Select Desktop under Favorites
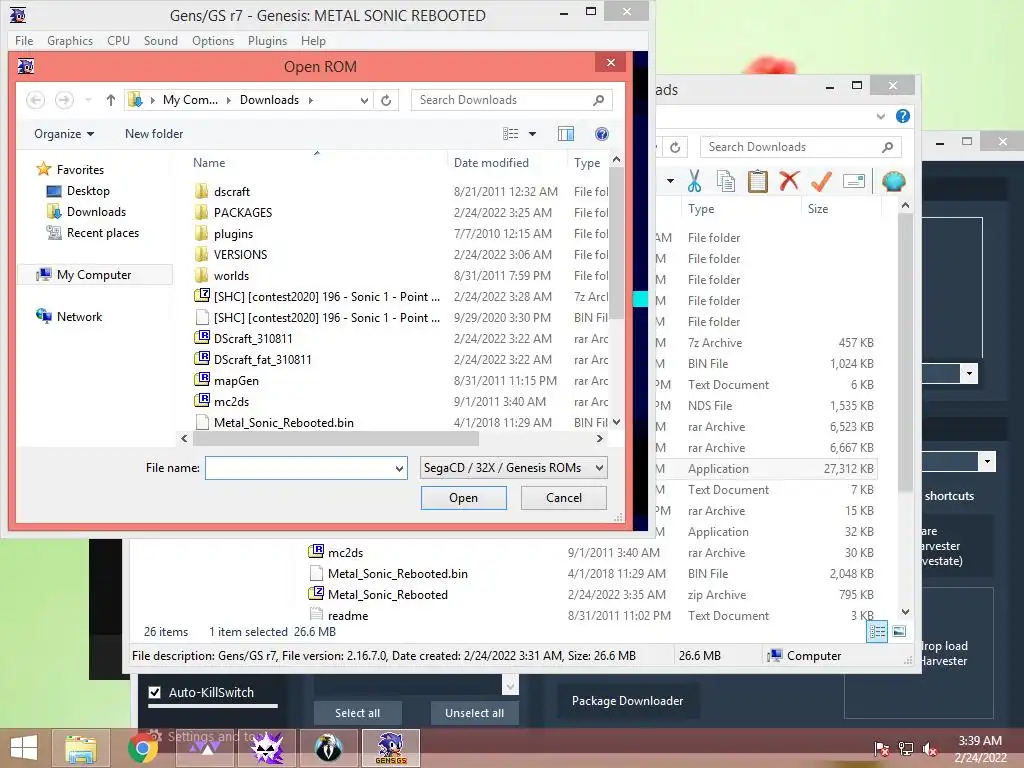Screen dimensions: 1024x768 tap(88, 191)
